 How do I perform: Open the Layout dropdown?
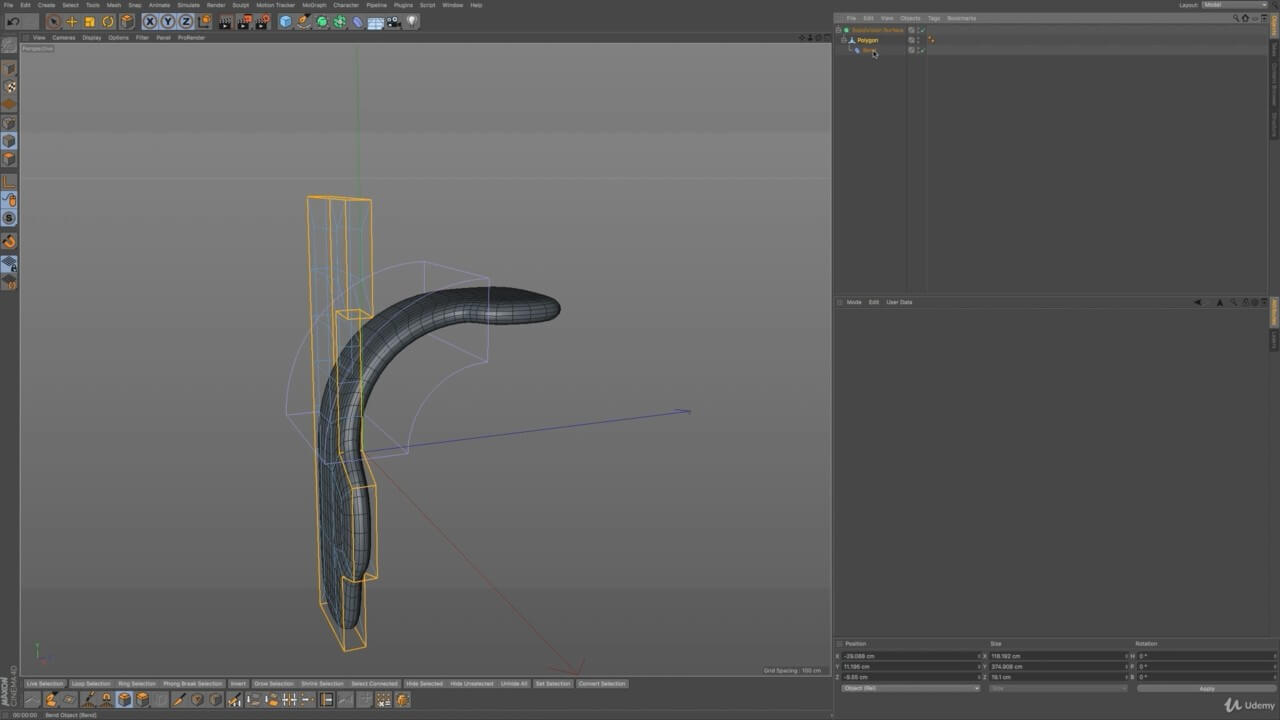click(1233, 5)
